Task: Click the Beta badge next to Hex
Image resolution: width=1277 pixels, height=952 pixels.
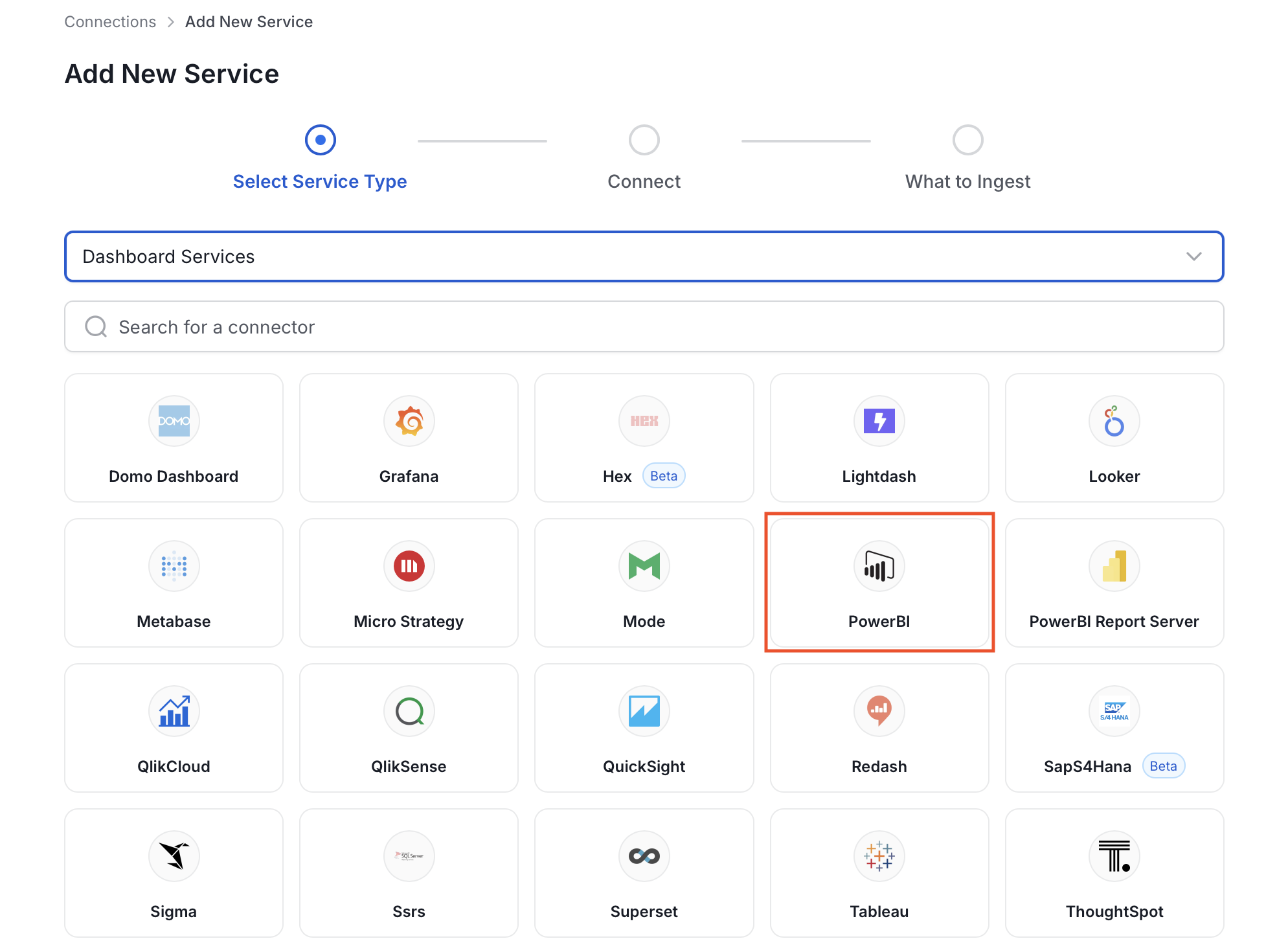Action: coord(663,476)
